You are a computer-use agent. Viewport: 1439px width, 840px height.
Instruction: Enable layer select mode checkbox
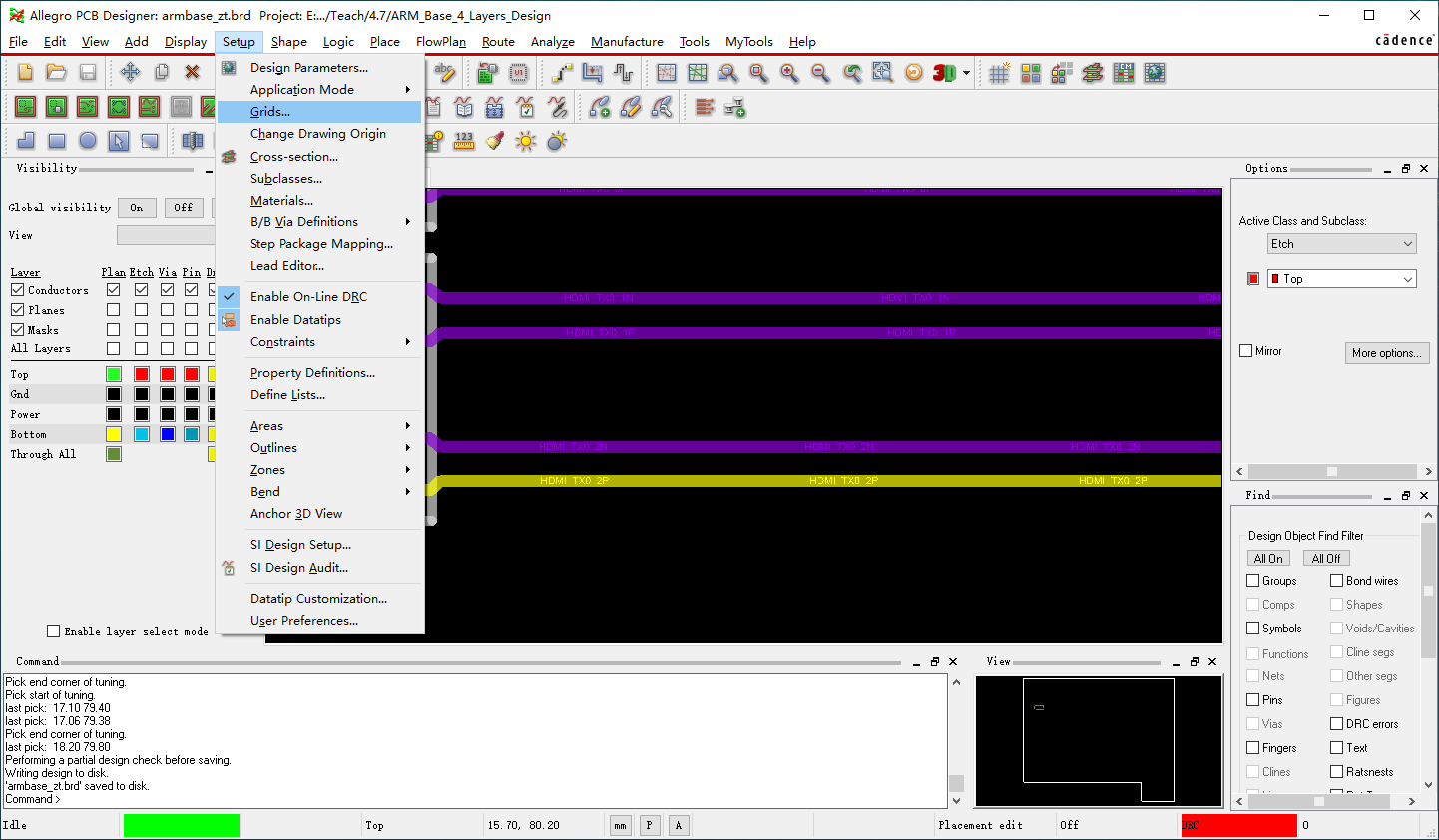[x=54, y=631]
